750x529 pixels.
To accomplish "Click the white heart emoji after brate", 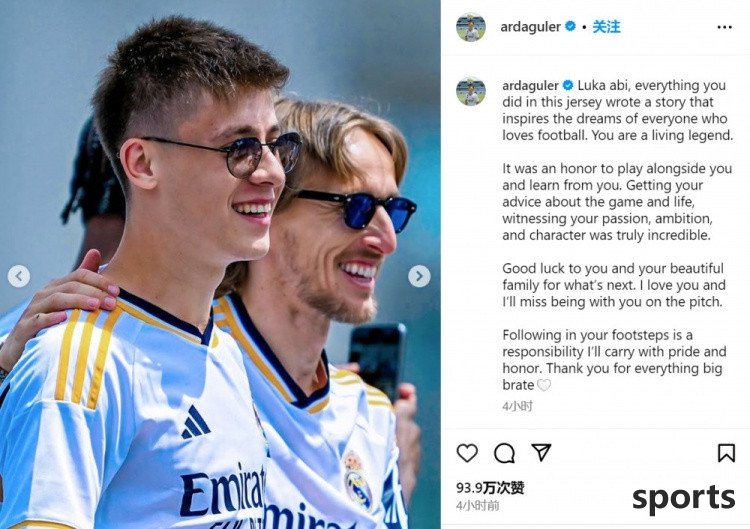I will click(x=544, y=385).
